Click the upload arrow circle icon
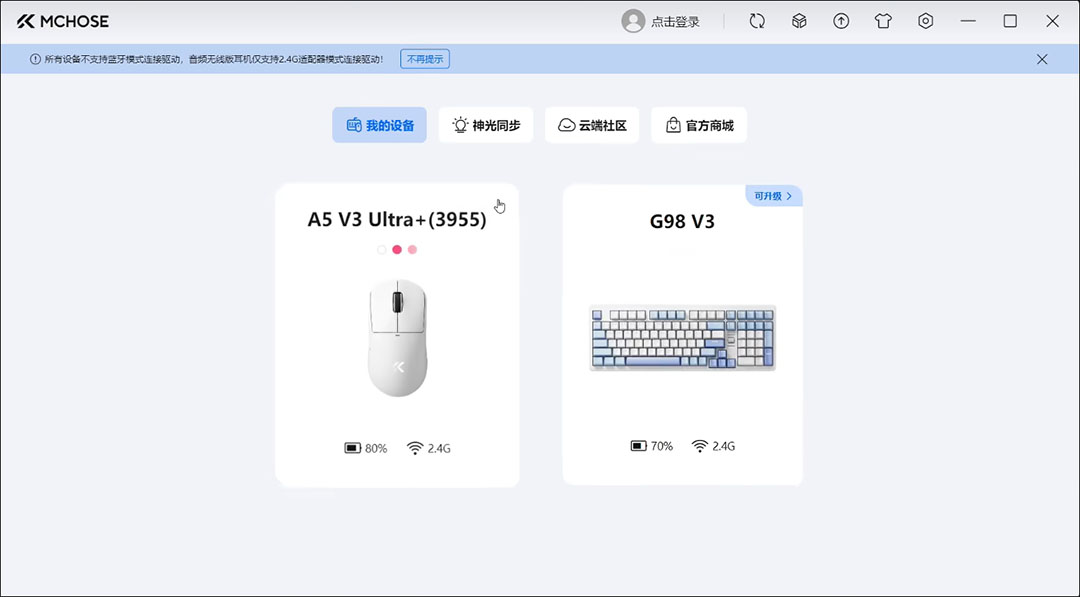This screenshot has height=597, width=1080. (x=841, y=21)
